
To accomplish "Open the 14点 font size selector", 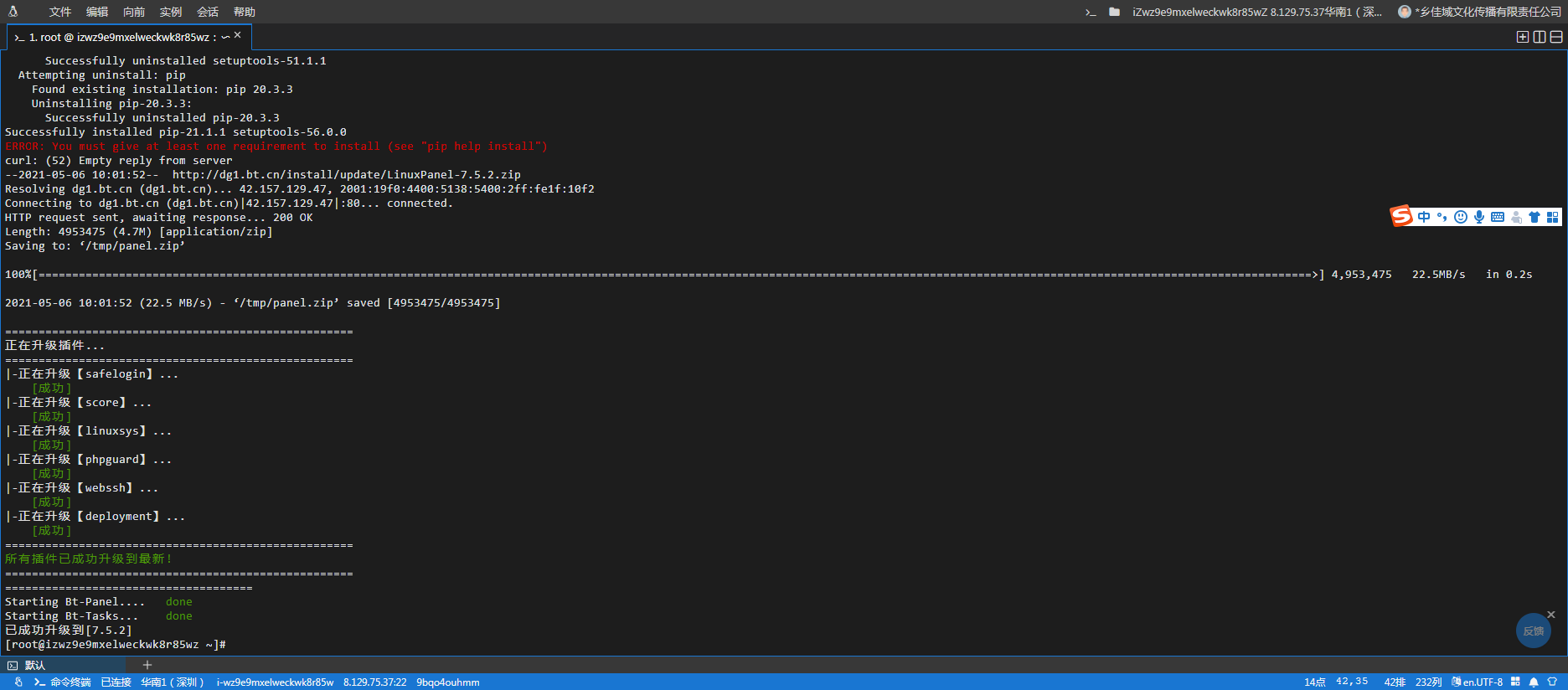I will coord(1314,682).
